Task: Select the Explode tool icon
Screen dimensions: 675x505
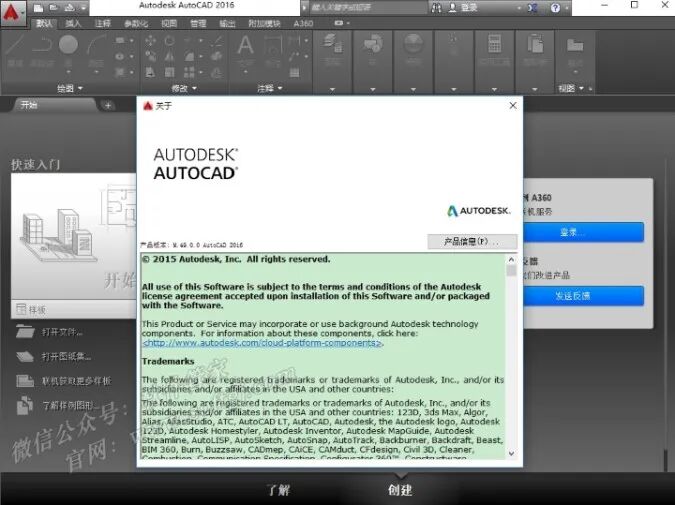Action: [x=217, y=56]
